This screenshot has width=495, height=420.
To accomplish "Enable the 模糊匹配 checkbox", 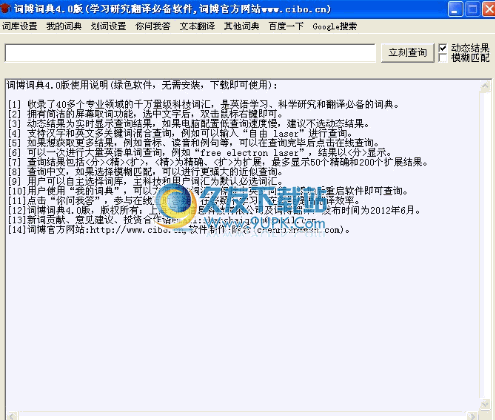I will (x=443, y=58).
